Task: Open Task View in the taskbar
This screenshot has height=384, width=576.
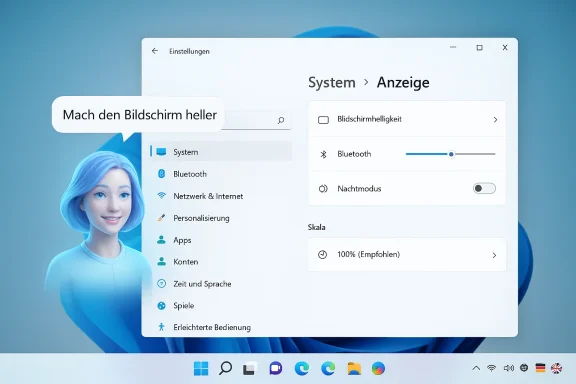Action: (x=250, y=368)
